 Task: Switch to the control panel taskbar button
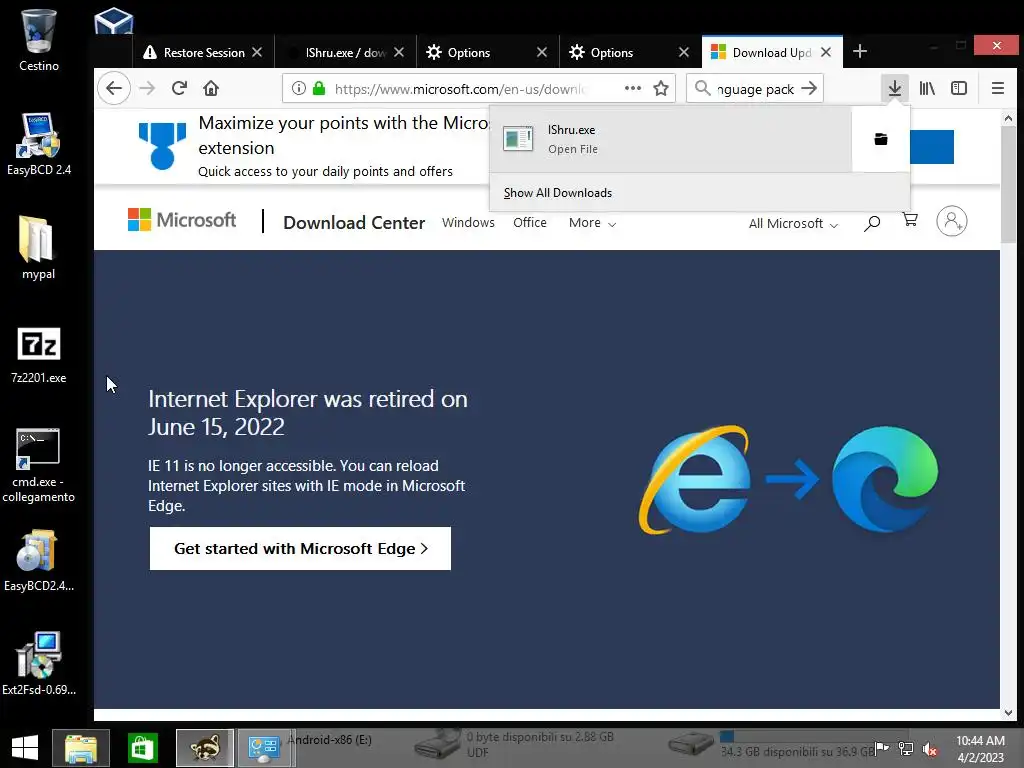[264, 748]
